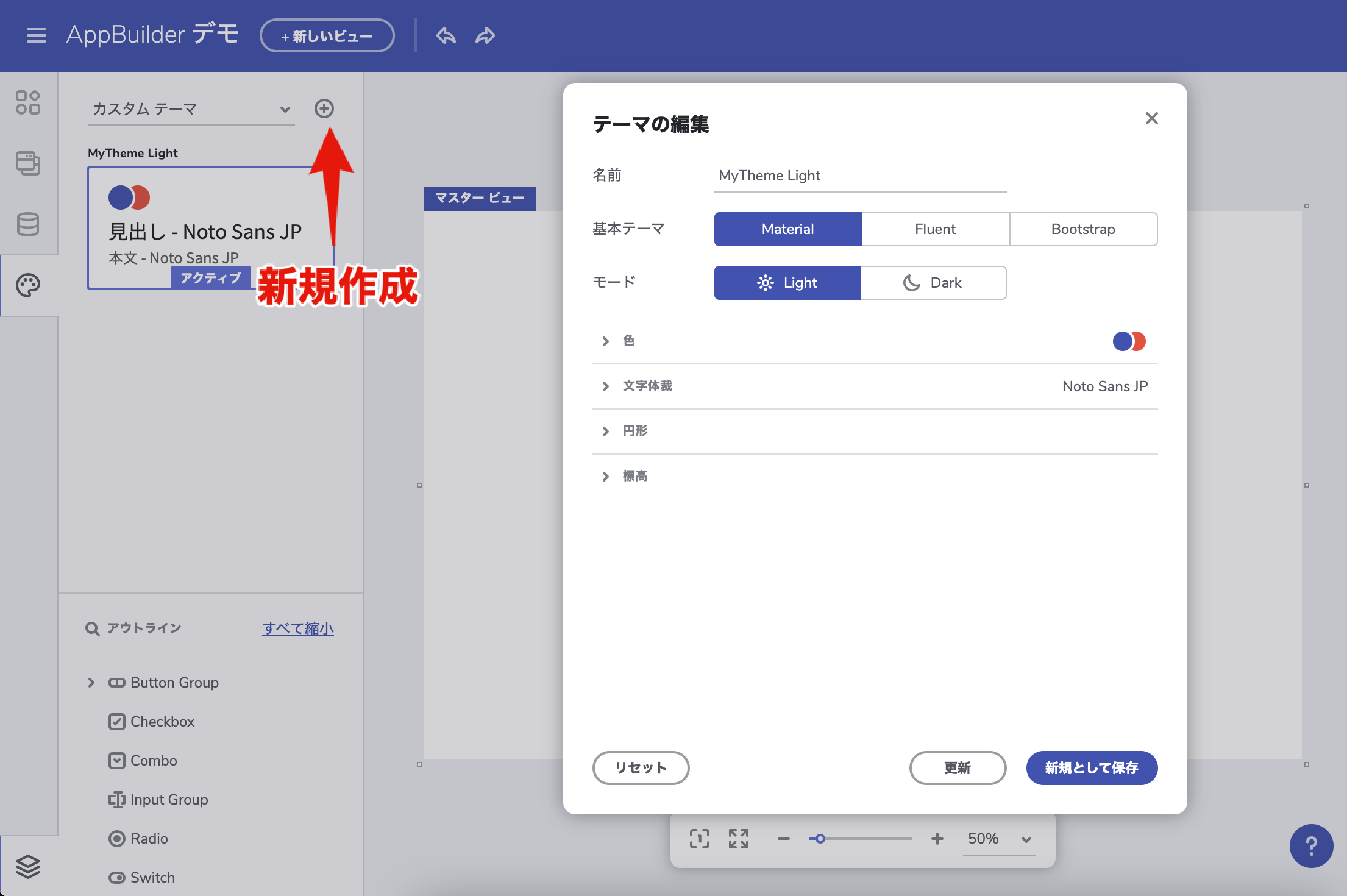1347x896 pixels.
Task: Open the layers panel at sidebar bottom
Action: tap(28, 868)
